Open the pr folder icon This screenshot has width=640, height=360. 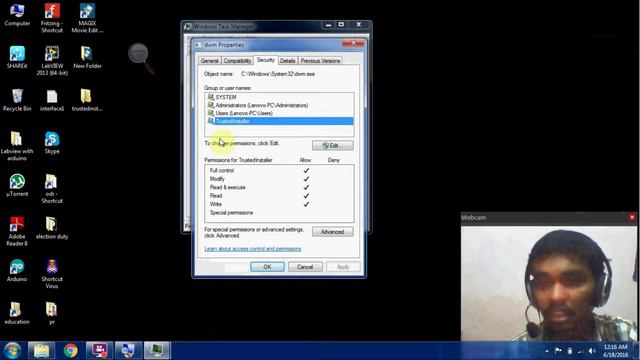tap(51, 313)
